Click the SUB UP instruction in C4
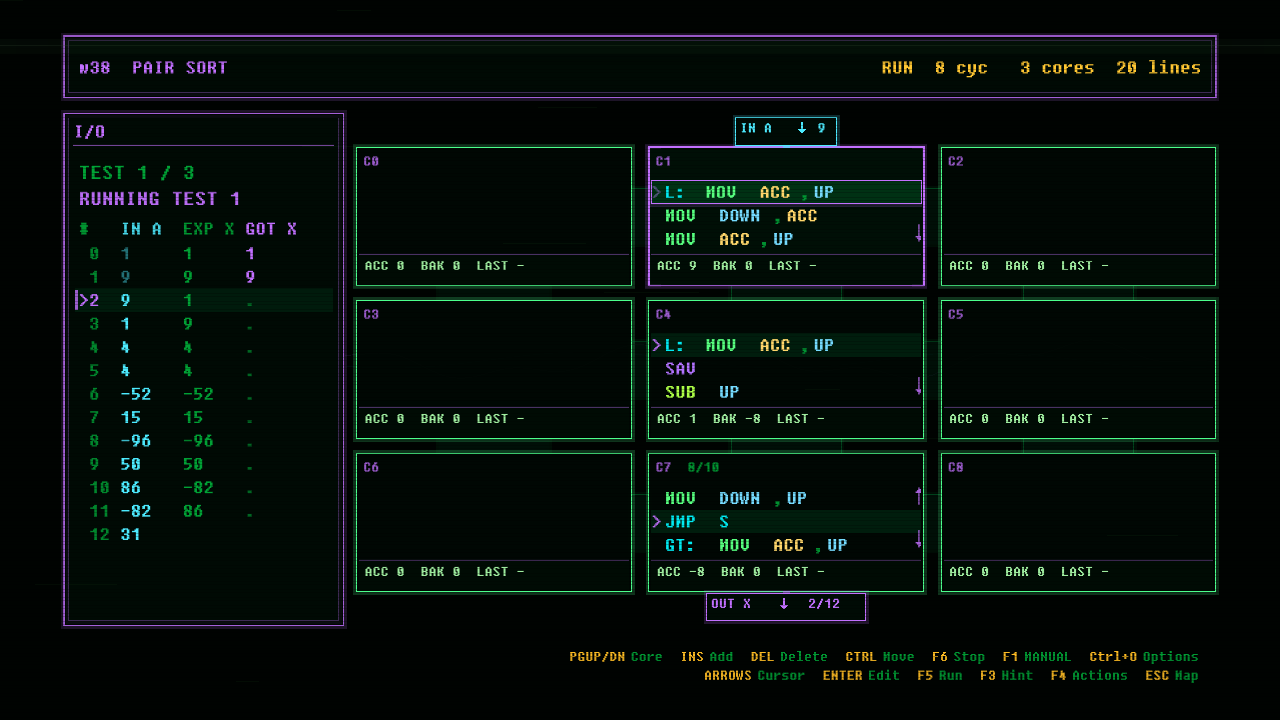1280x720 pixels. [785, 393]
